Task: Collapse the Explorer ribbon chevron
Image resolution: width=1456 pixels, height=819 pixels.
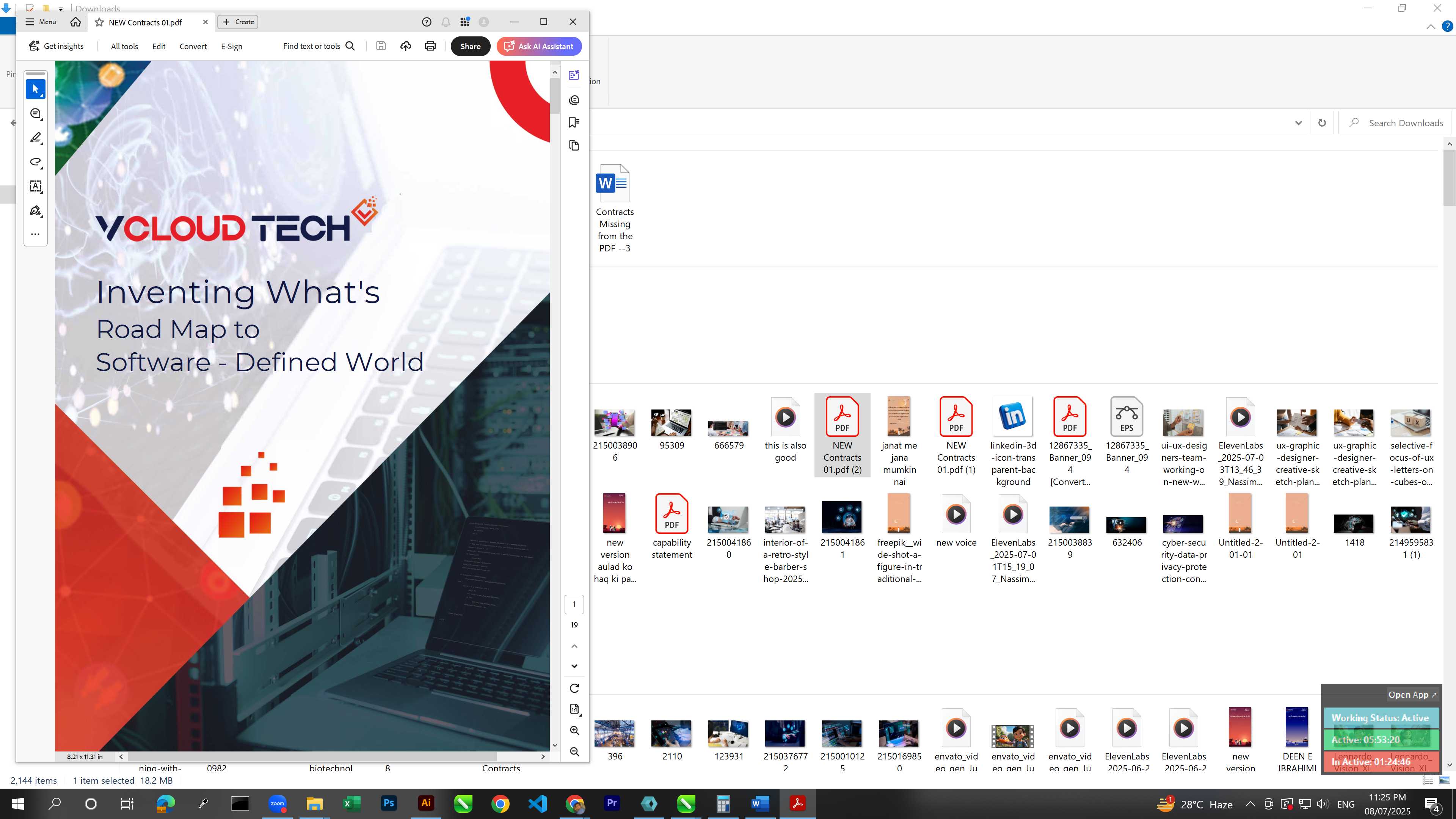Action: (1431, 27)
